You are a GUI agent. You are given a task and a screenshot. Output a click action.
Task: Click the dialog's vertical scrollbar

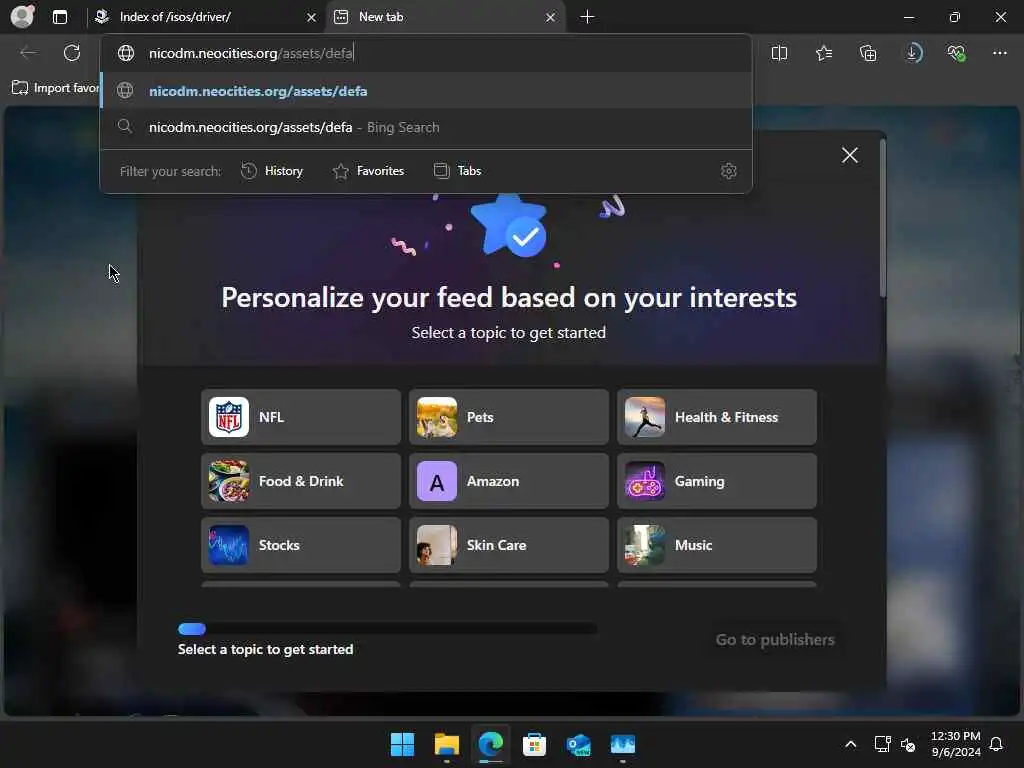click(x=883, y=218)
